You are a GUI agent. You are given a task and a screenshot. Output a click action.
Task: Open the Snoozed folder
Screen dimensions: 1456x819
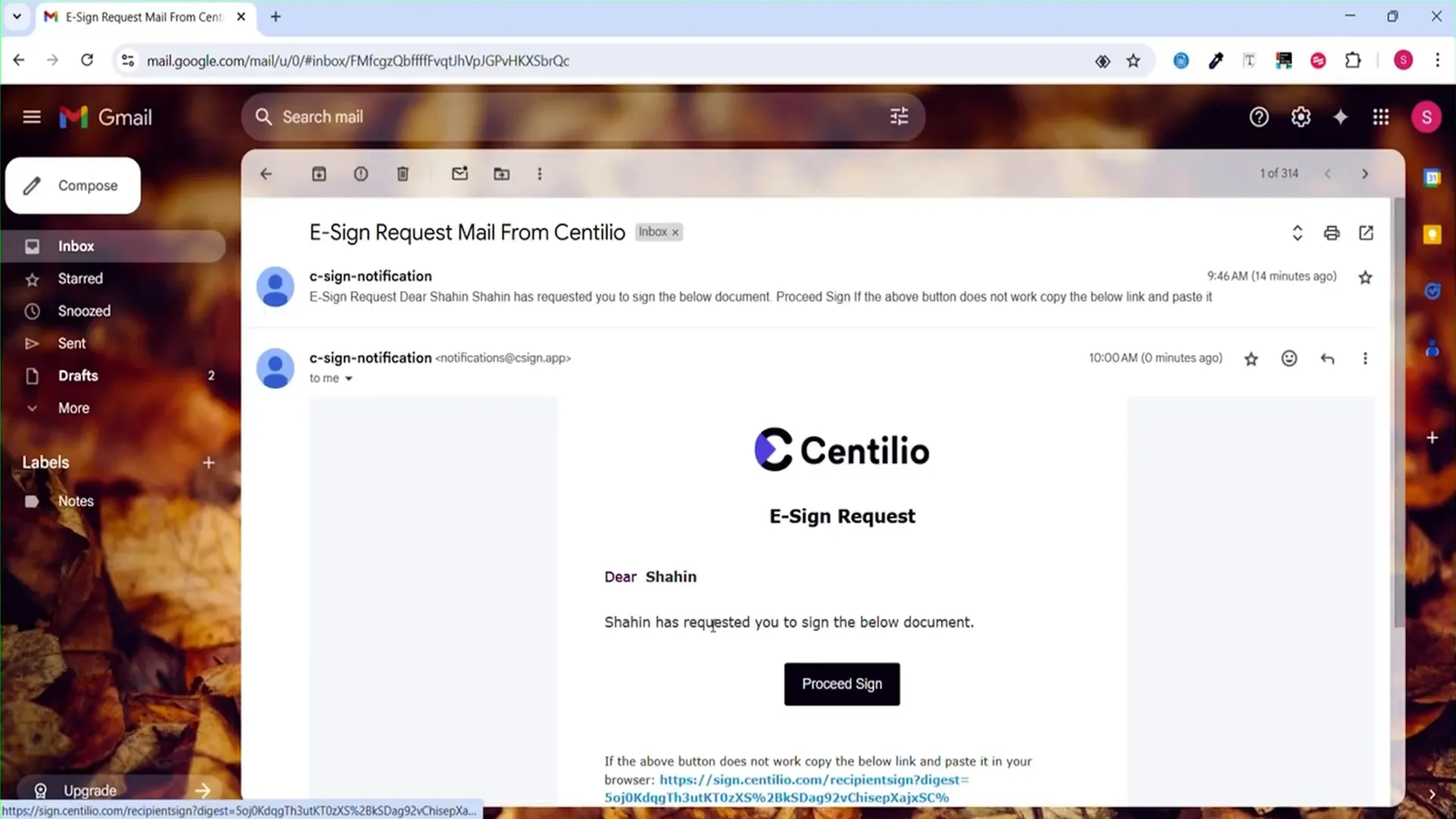pos(113,311)
